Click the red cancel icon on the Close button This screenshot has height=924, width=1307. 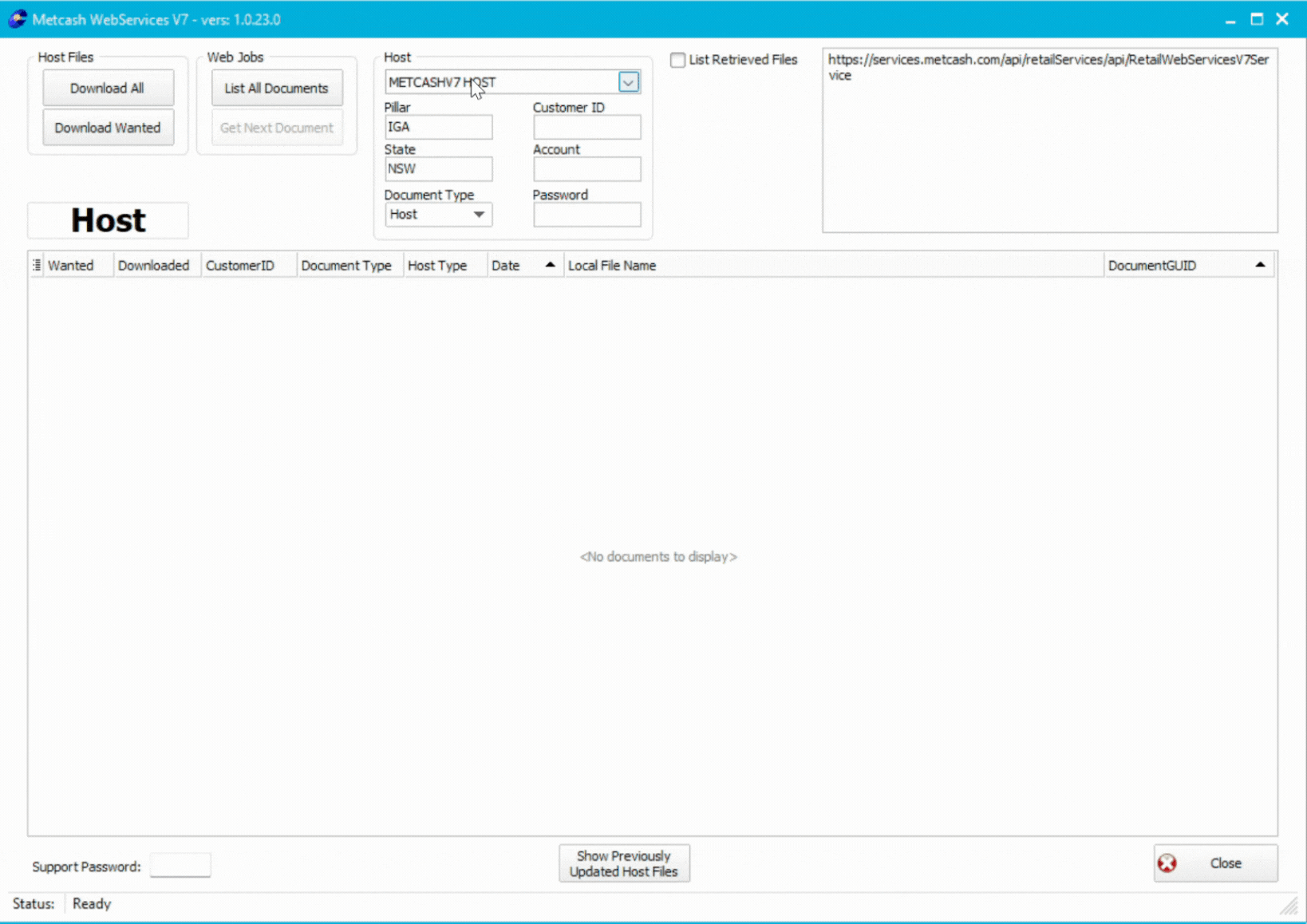coord(1168,863)
